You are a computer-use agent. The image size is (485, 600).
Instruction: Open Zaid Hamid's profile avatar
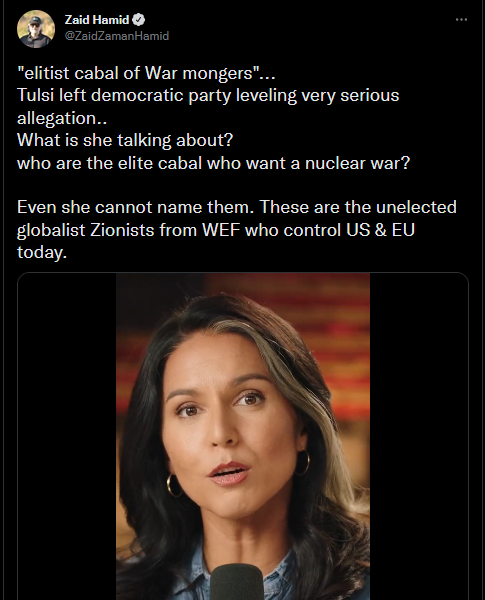click(36, 29)
